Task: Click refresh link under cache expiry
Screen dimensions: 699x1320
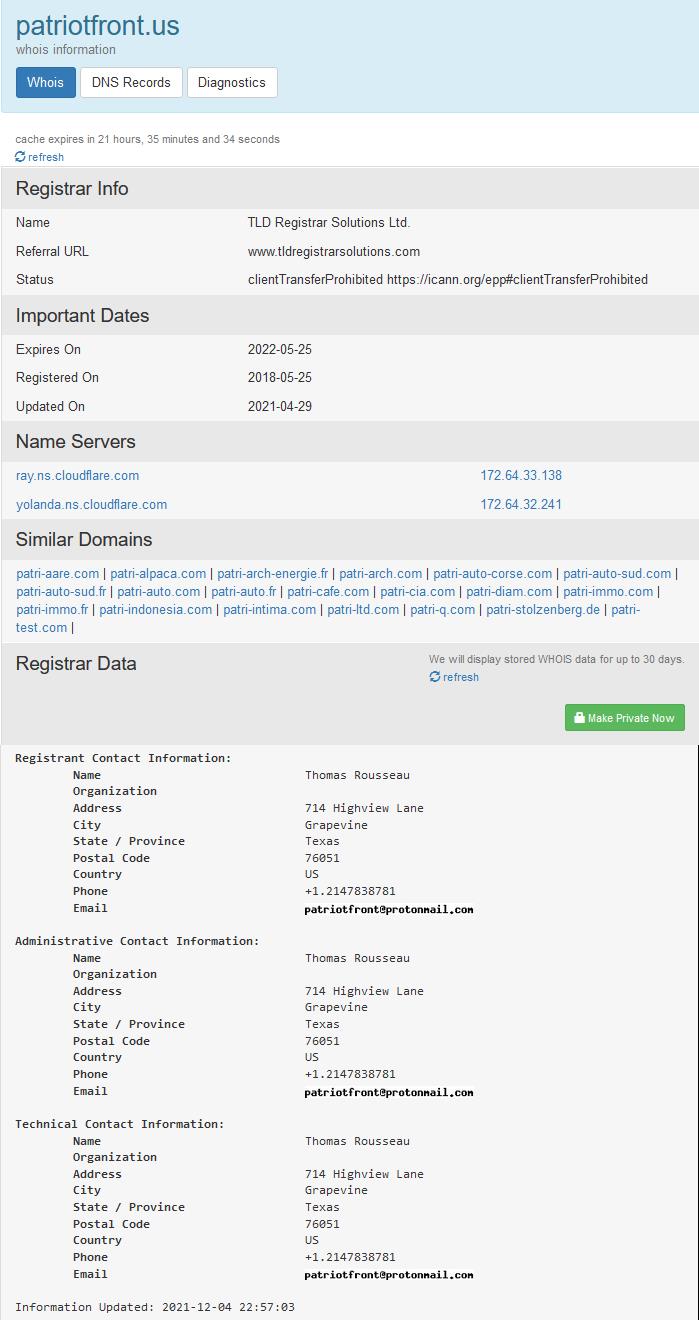Action: (x=40, y=157)
